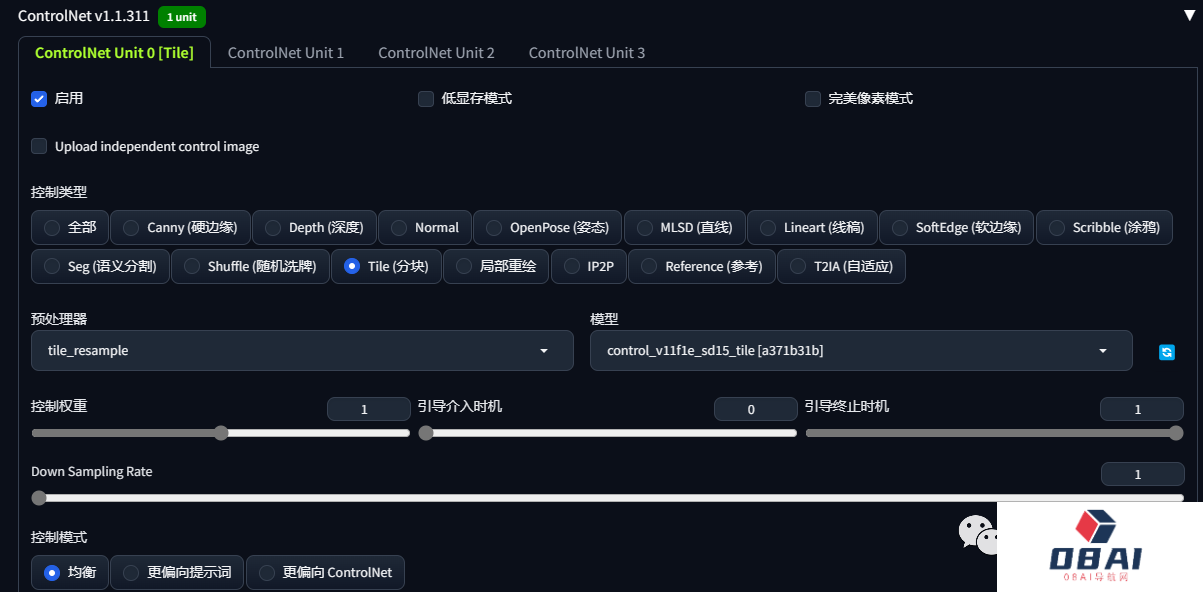
Task: Click the 引导终止时机 number input box
Action: tap(1141, 409)
